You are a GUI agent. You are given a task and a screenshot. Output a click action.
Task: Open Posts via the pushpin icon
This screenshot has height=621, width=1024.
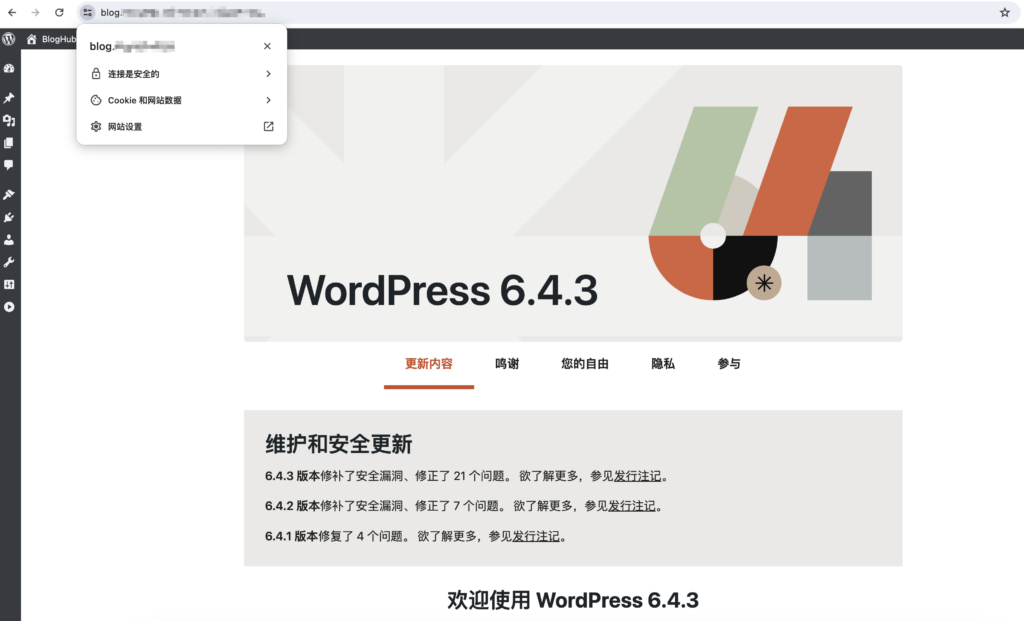click(9, 98)
